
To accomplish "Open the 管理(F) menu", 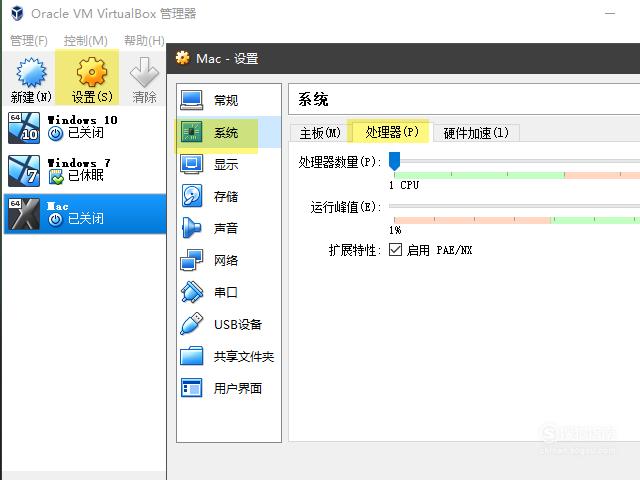I will pos(29,40).
